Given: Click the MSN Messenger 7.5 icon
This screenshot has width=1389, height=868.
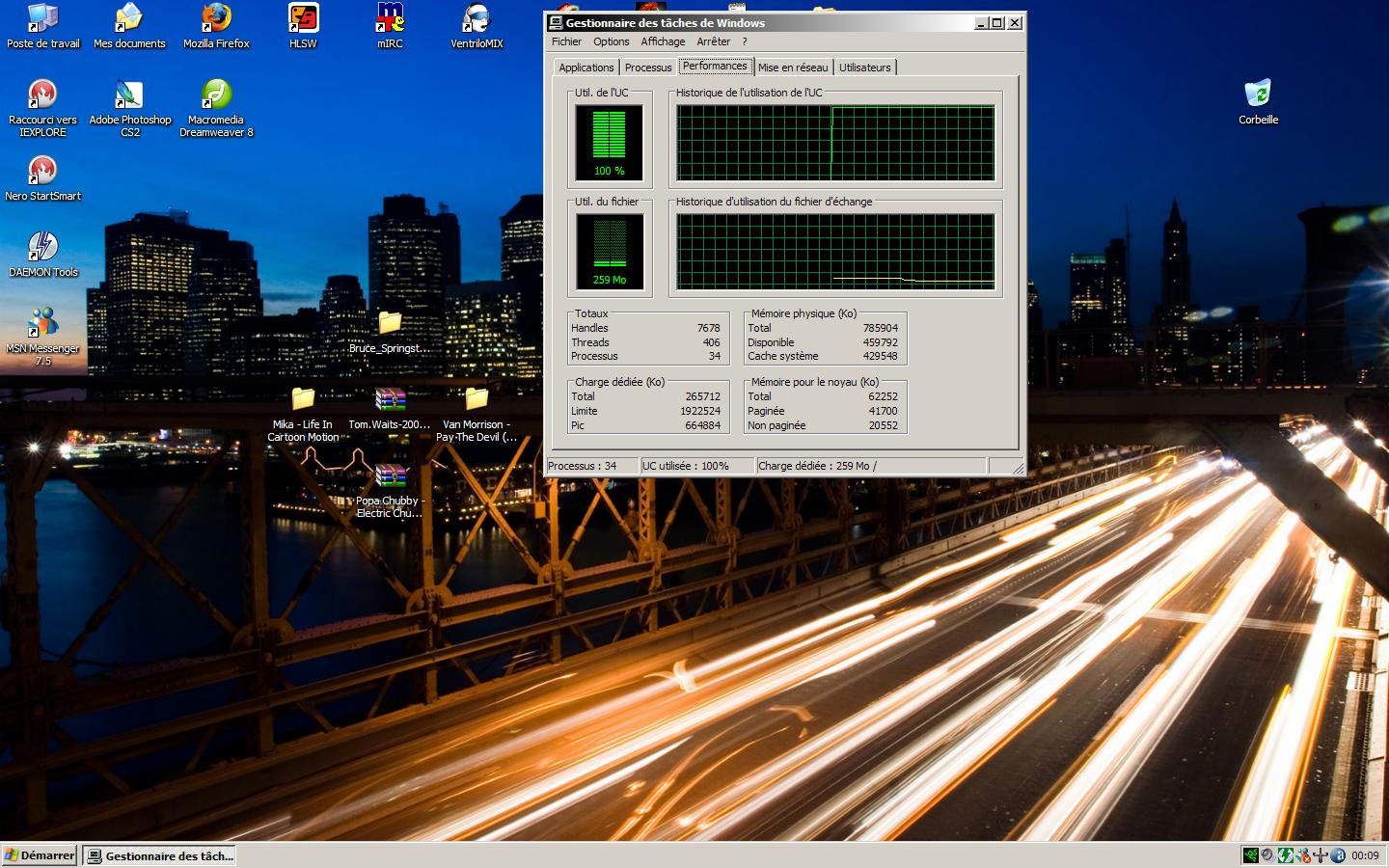Looking at the screenshot, I should 42,324.
